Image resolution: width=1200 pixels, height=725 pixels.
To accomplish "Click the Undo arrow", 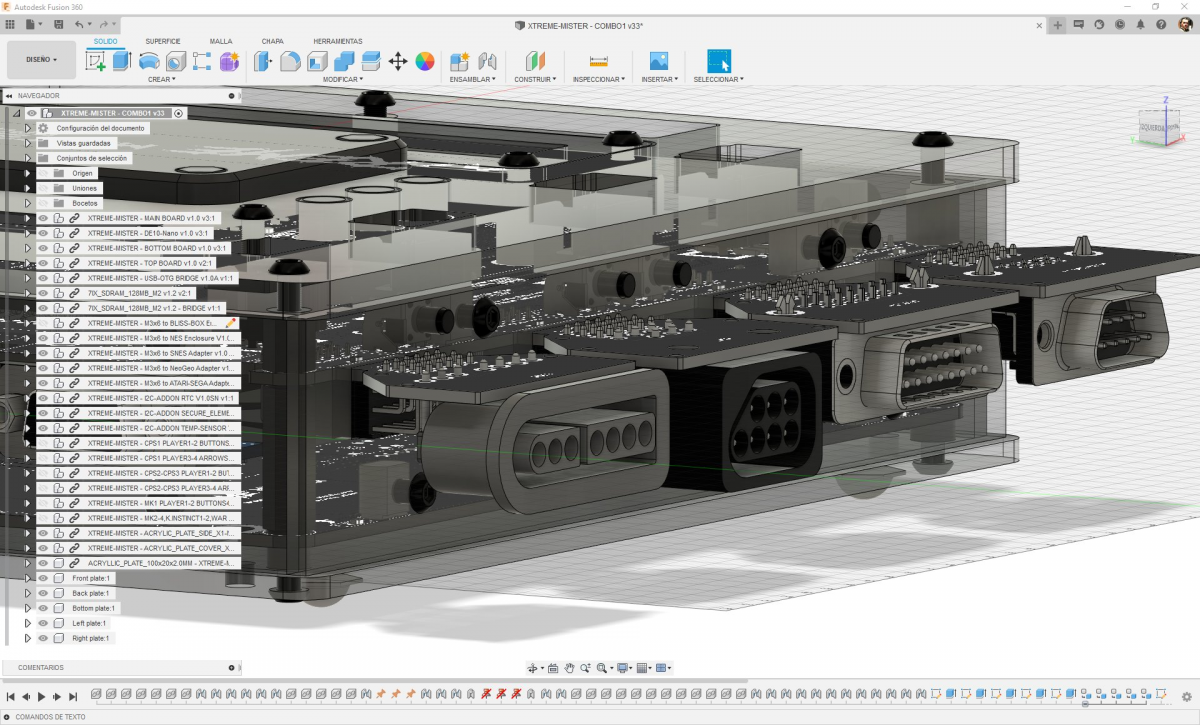I will (x=80, y=23).
